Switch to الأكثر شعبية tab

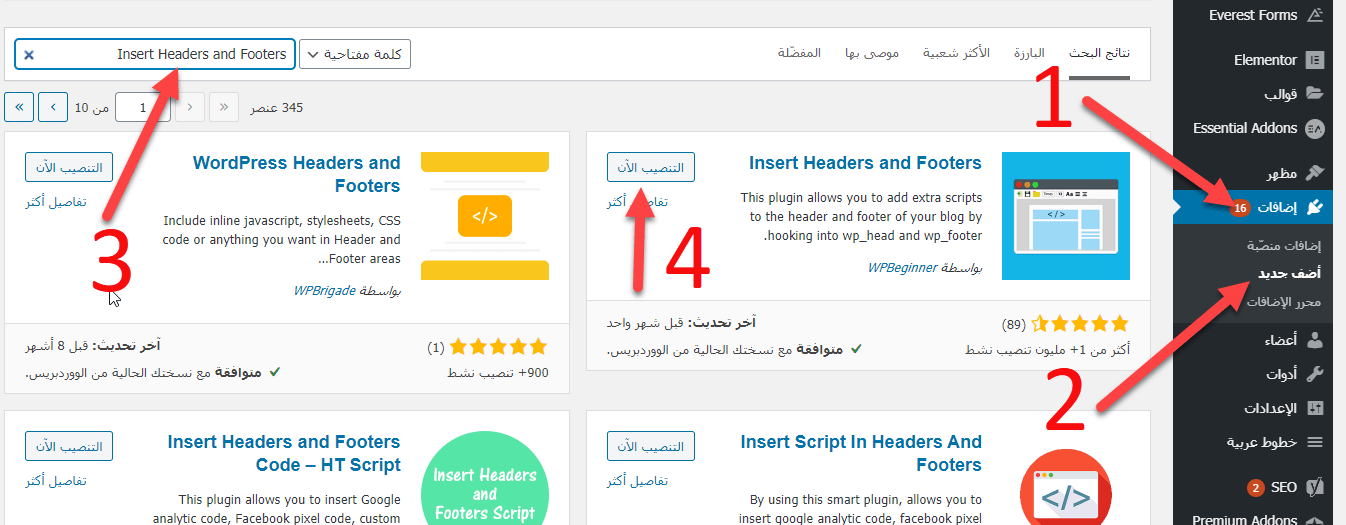[x=956, y=52]
